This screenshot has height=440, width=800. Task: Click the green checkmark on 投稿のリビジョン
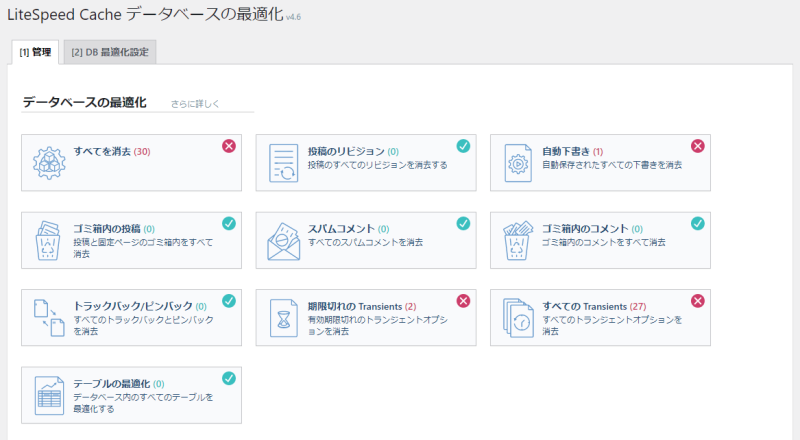(x=463, y=146)
